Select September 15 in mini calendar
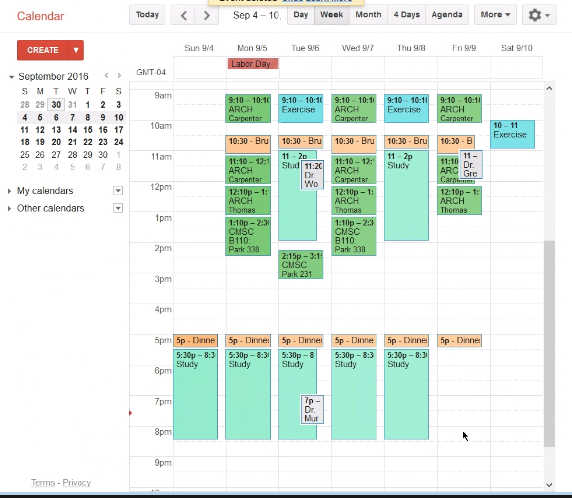 pos(88,130)
